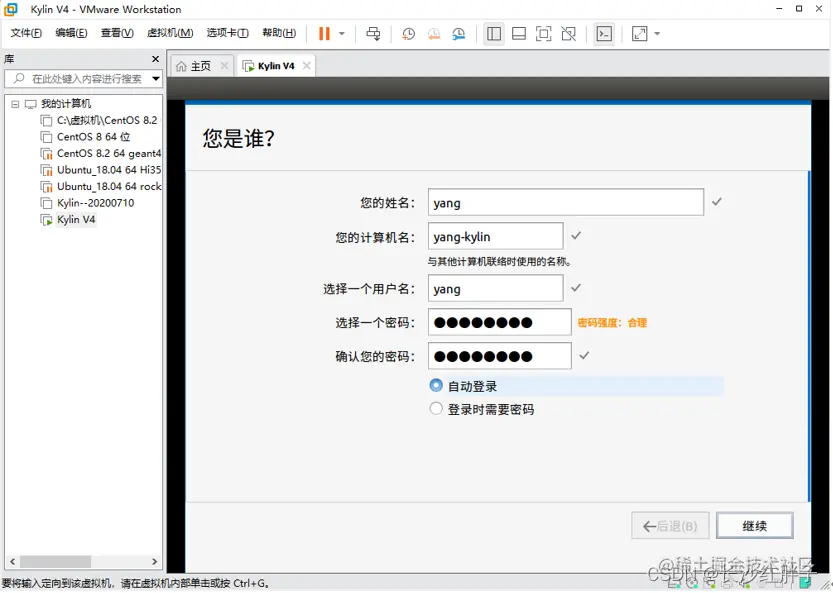Switch to Unity mode

click(x=568, y=33)
